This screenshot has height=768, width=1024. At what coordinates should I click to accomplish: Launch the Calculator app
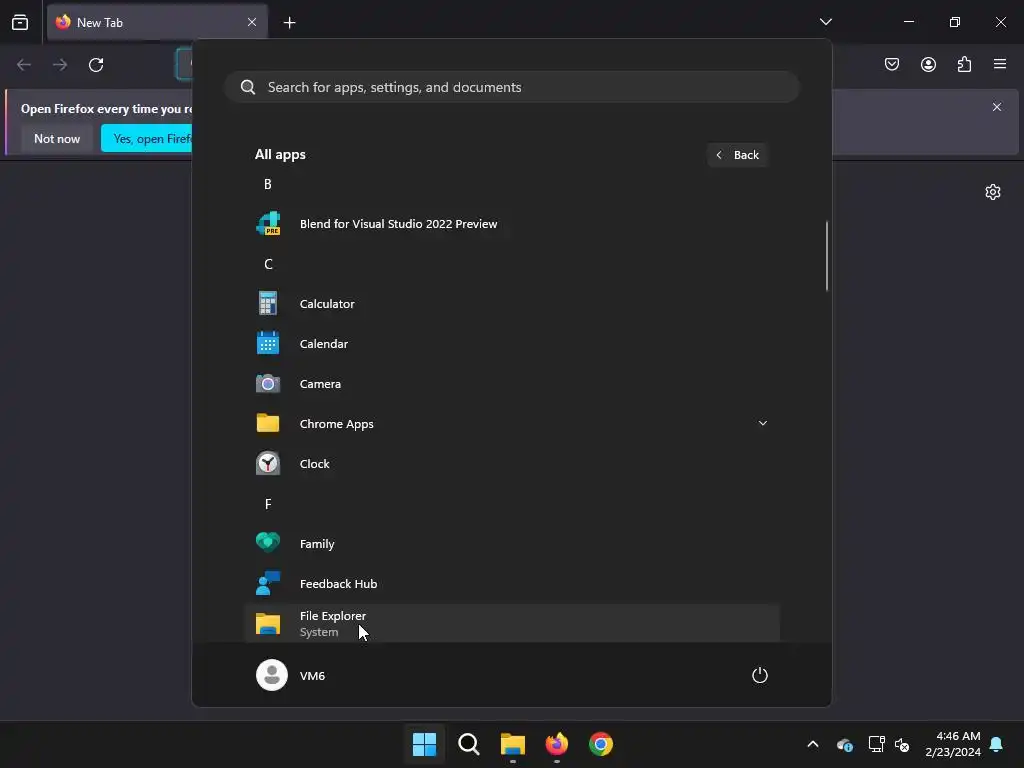pyautogui.click(x=512, y=304)
